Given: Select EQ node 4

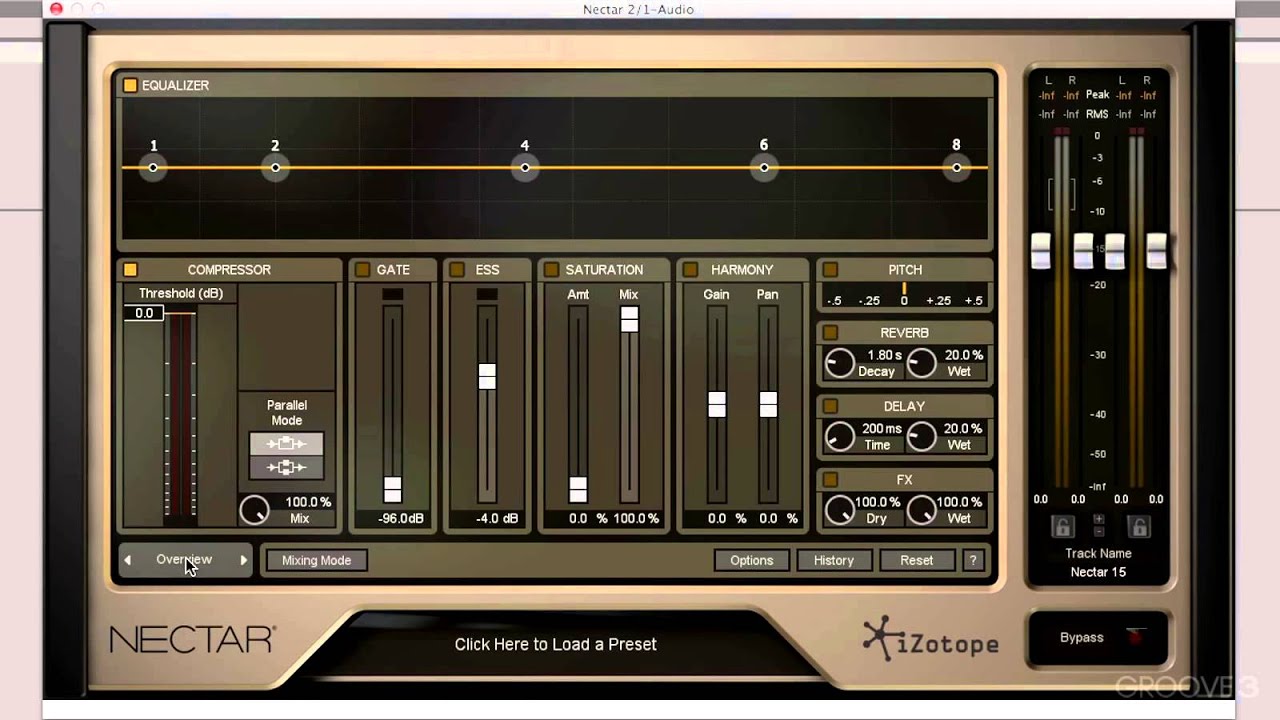Looking at the screenshot, I should 525,167.
